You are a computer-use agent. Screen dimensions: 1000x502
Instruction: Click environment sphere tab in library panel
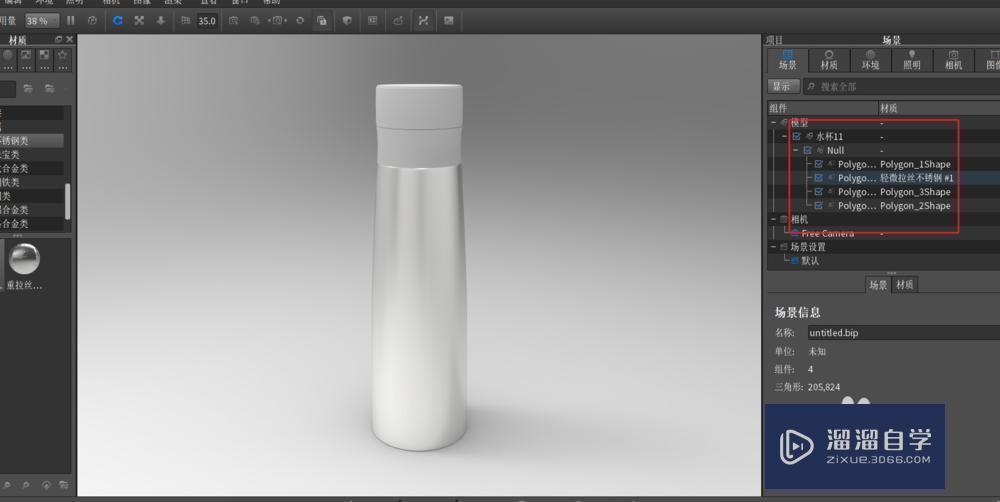(x=8, y=59)
